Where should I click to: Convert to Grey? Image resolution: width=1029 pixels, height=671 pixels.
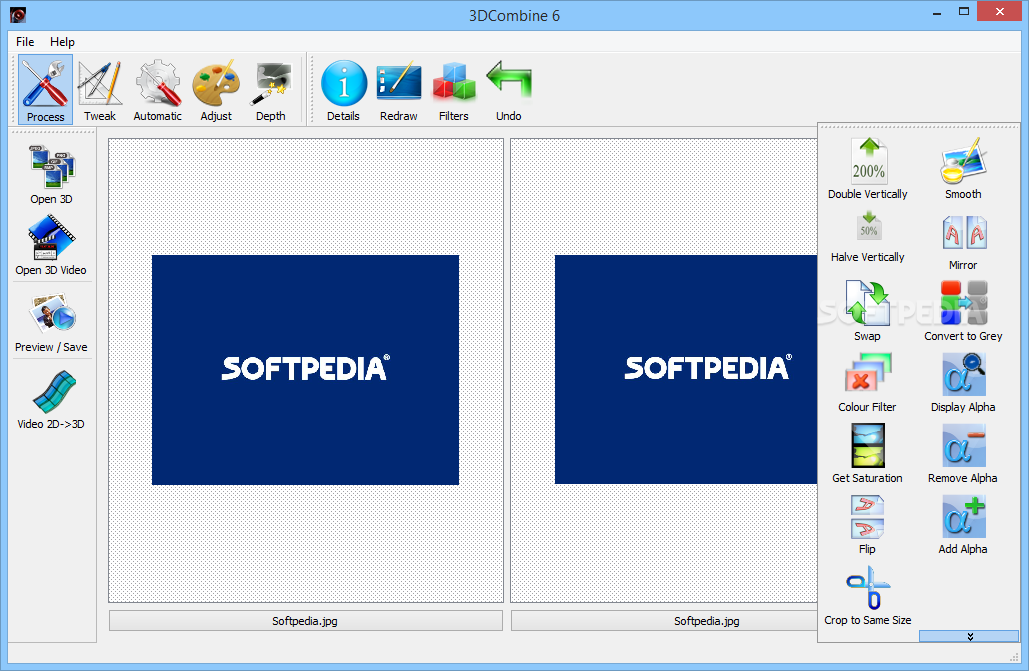[x=963, y=311]
